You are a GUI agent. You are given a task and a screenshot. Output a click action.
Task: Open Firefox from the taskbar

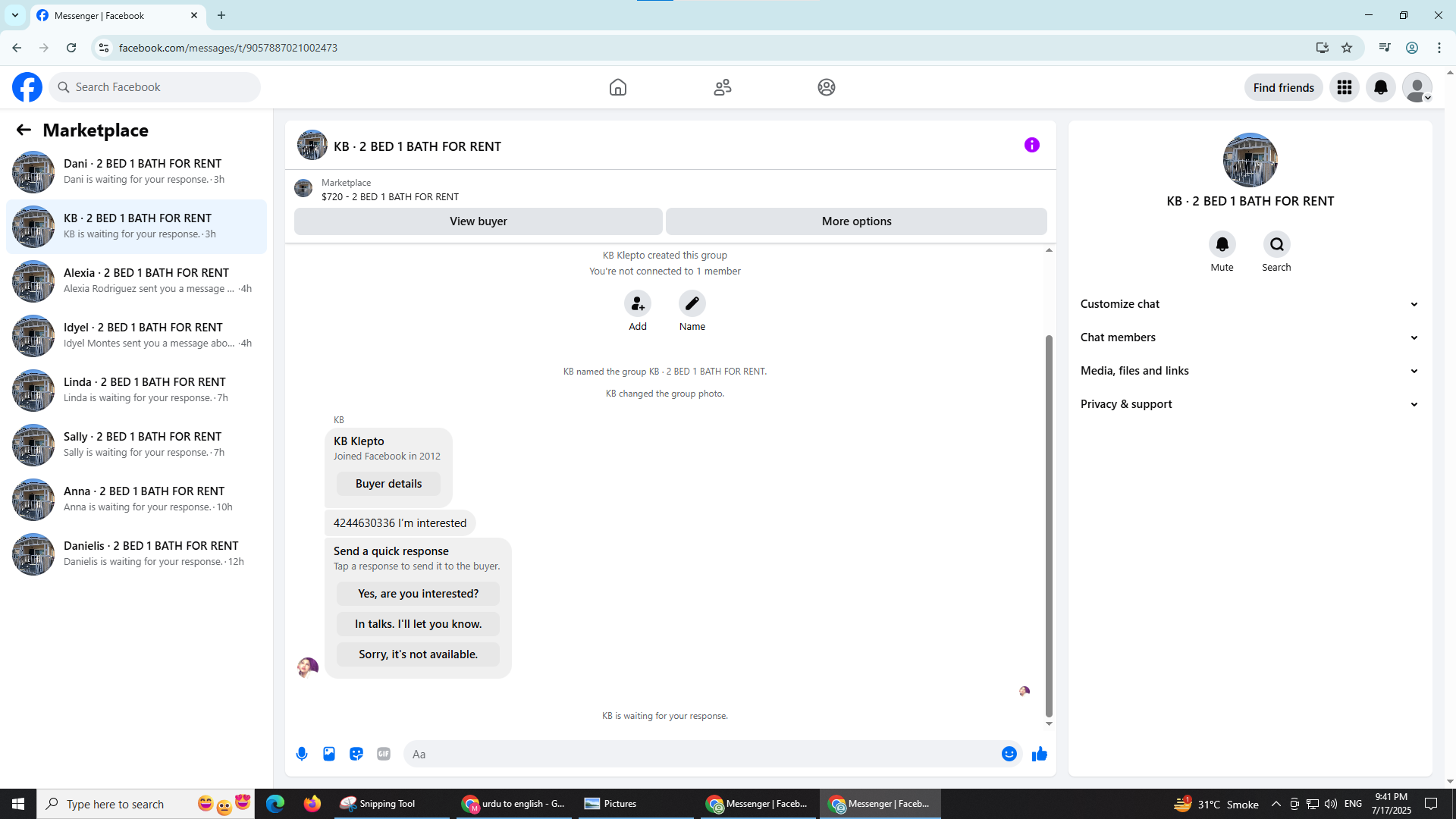pyautogui.click(x=312, y=804)
